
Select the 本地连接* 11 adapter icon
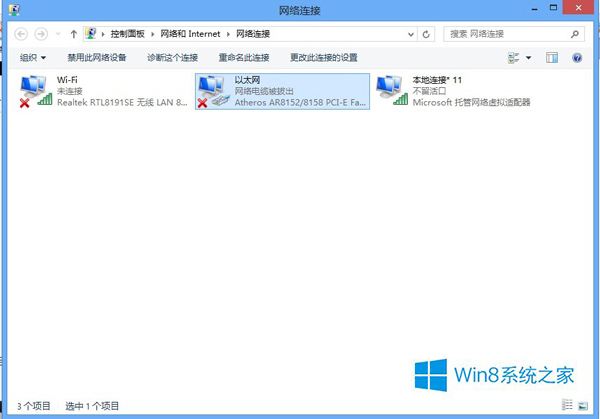[392, 91]
